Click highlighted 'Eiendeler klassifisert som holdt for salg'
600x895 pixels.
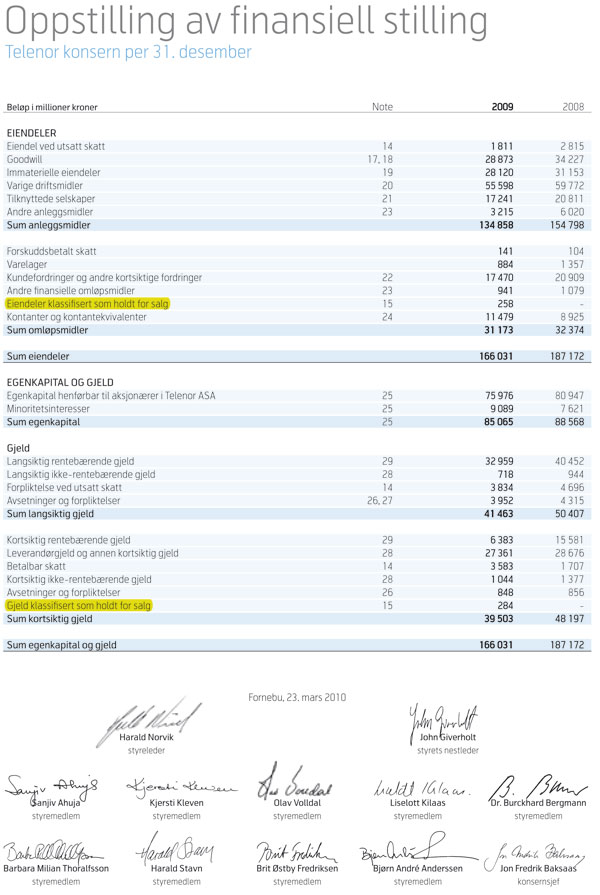coord(87,304)
